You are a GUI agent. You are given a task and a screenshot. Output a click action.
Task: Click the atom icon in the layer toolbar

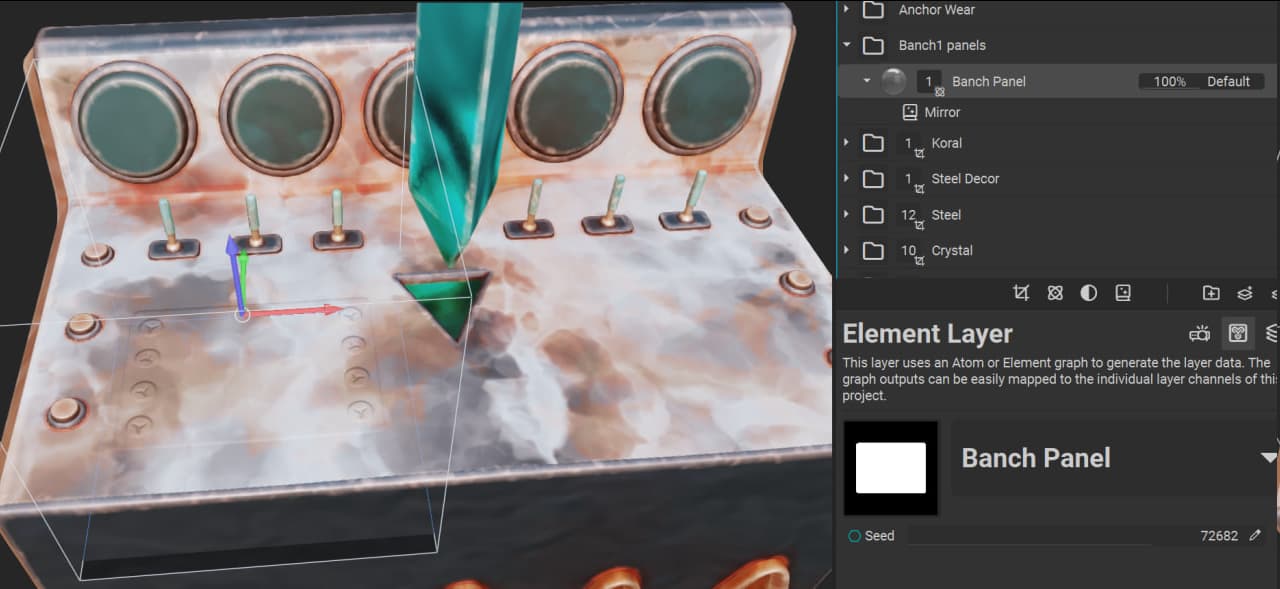click(1055, 293)
